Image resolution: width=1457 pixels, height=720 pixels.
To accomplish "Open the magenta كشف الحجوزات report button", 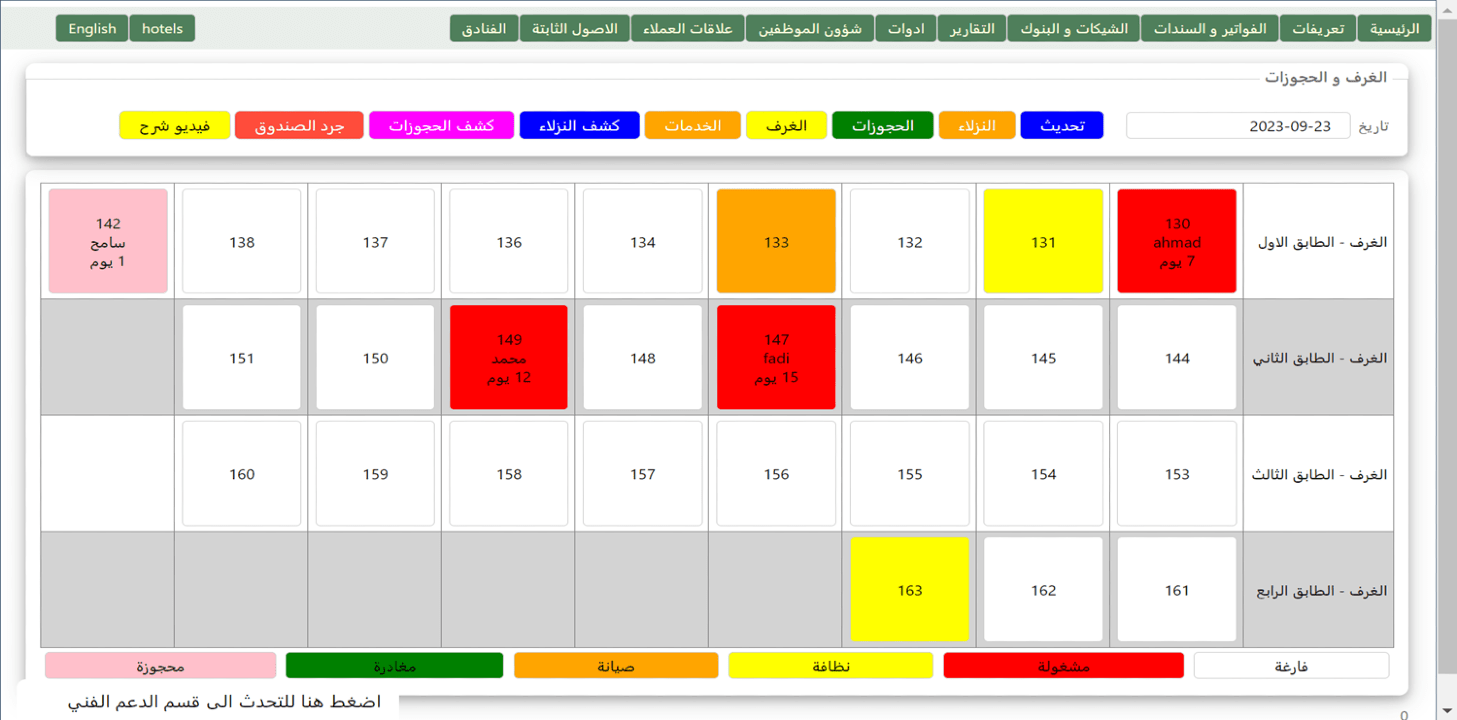I will (x=441, y=126).
